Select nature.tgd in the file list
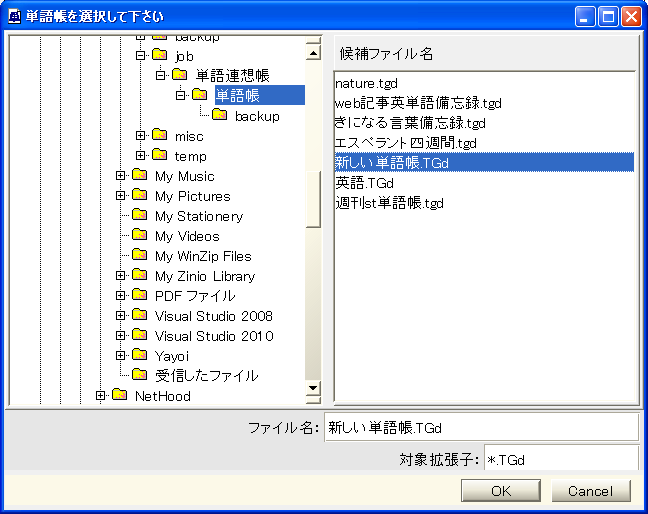The width and height of the screenshot is (648, 514). coord(367,83)
